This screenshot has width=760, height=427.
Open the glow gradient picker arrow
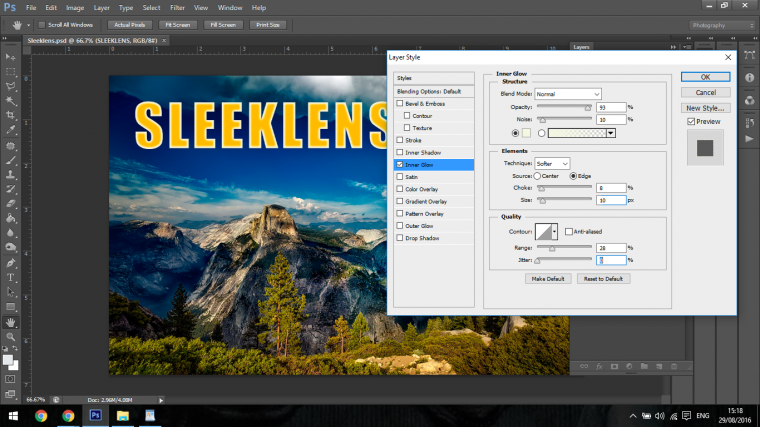(x=611, y=133)
